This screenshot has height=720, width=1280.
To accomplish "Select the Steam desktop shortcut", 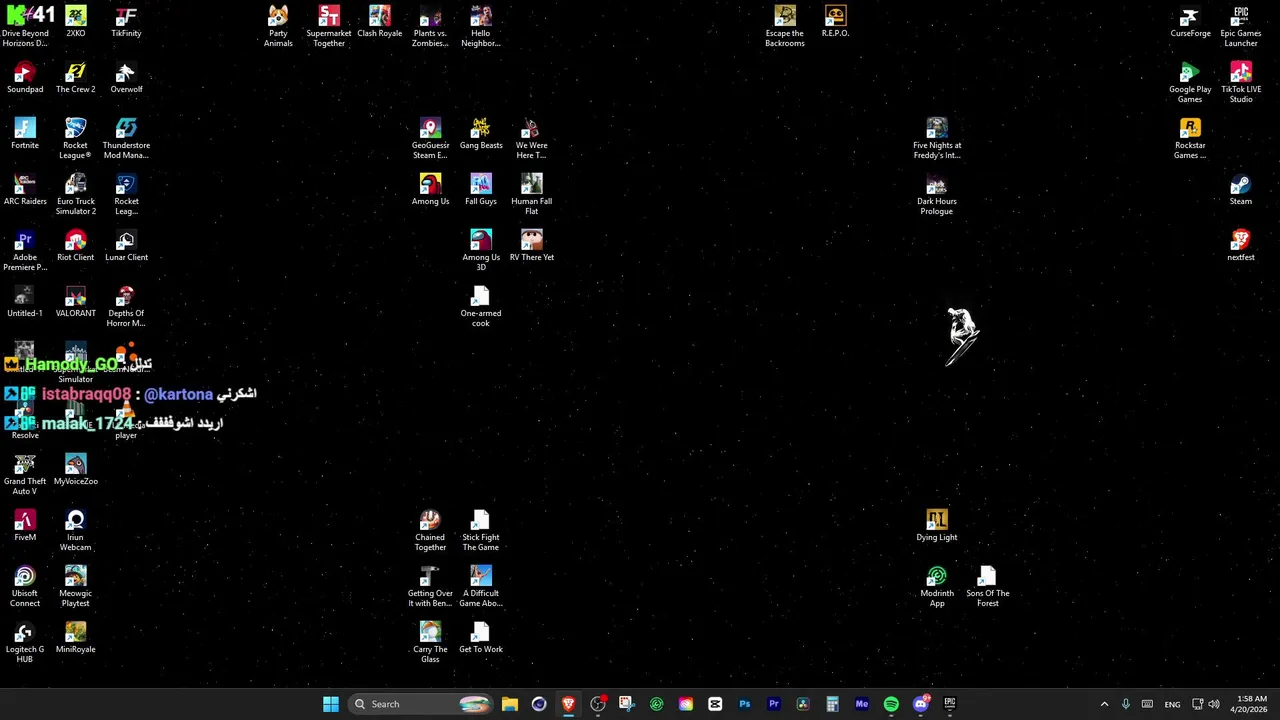I will click(1240, 189).
